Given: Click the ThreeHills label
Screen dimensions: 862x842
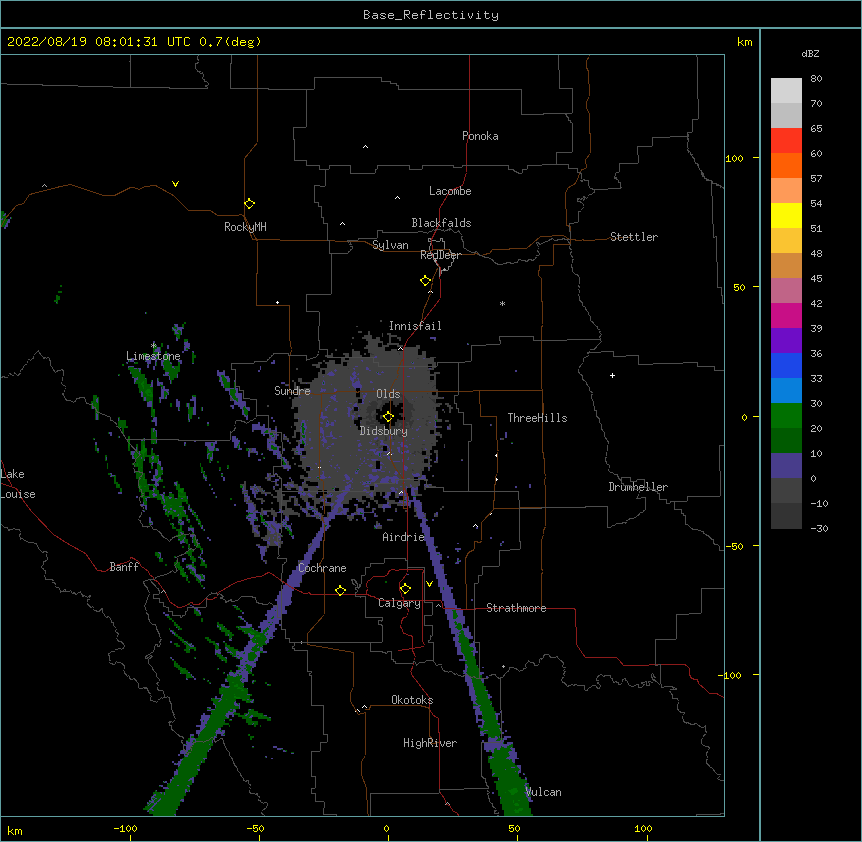Looking at the screenshot, I should click(x=537, y=418).
